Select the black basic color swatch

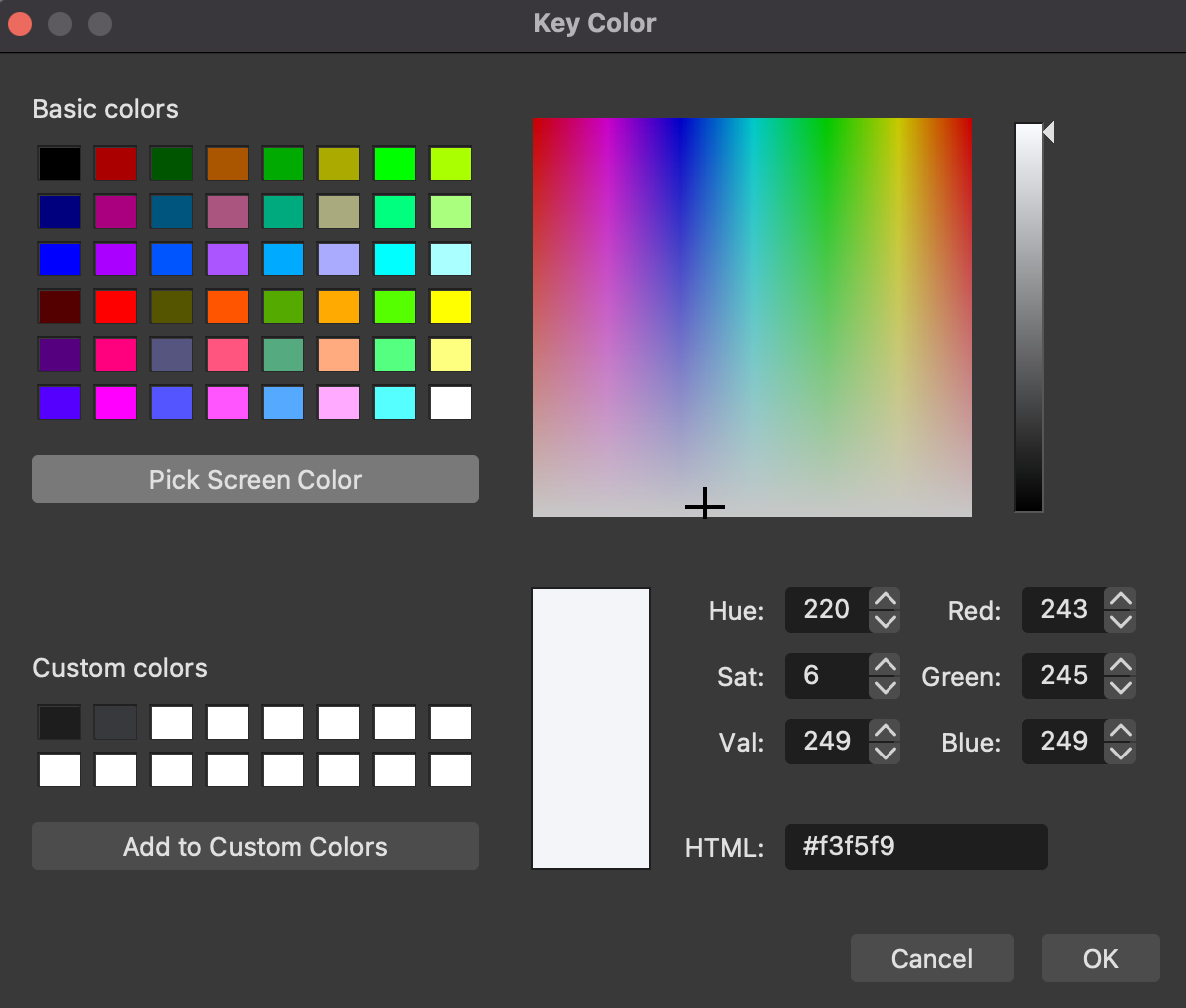coord(60,164)
